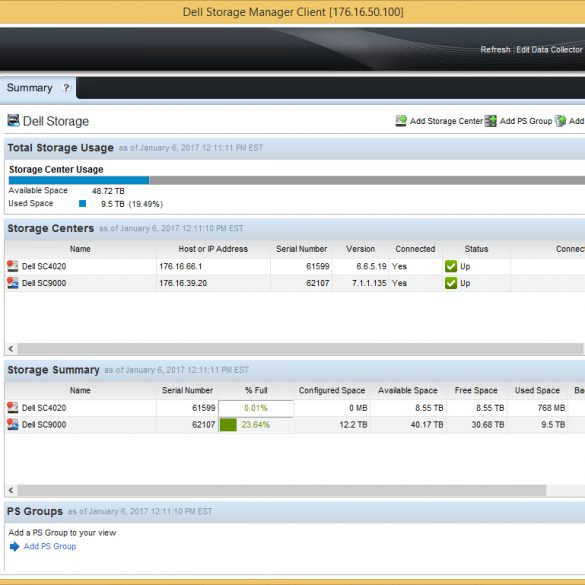
Task: Click version 6.6.5.19 cell
Action: (x=371, y=266)
